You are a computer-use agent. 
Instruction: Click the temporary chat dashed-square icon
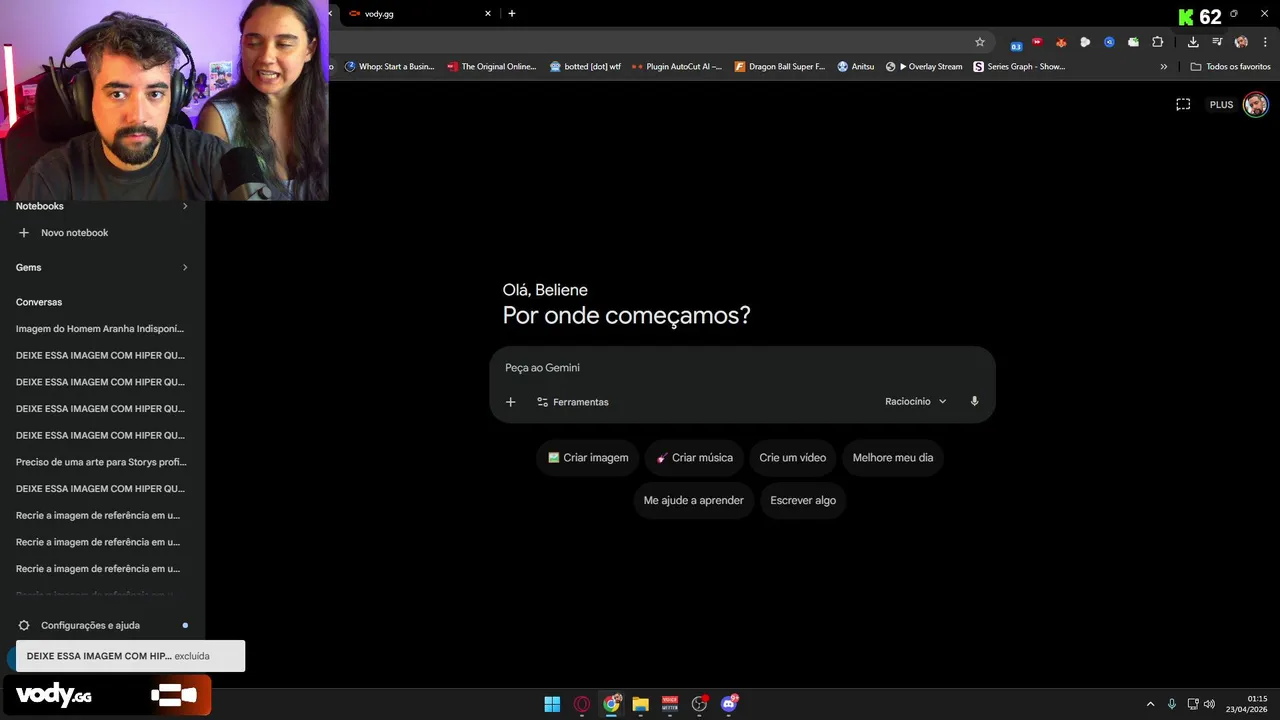coord(1183,104)
